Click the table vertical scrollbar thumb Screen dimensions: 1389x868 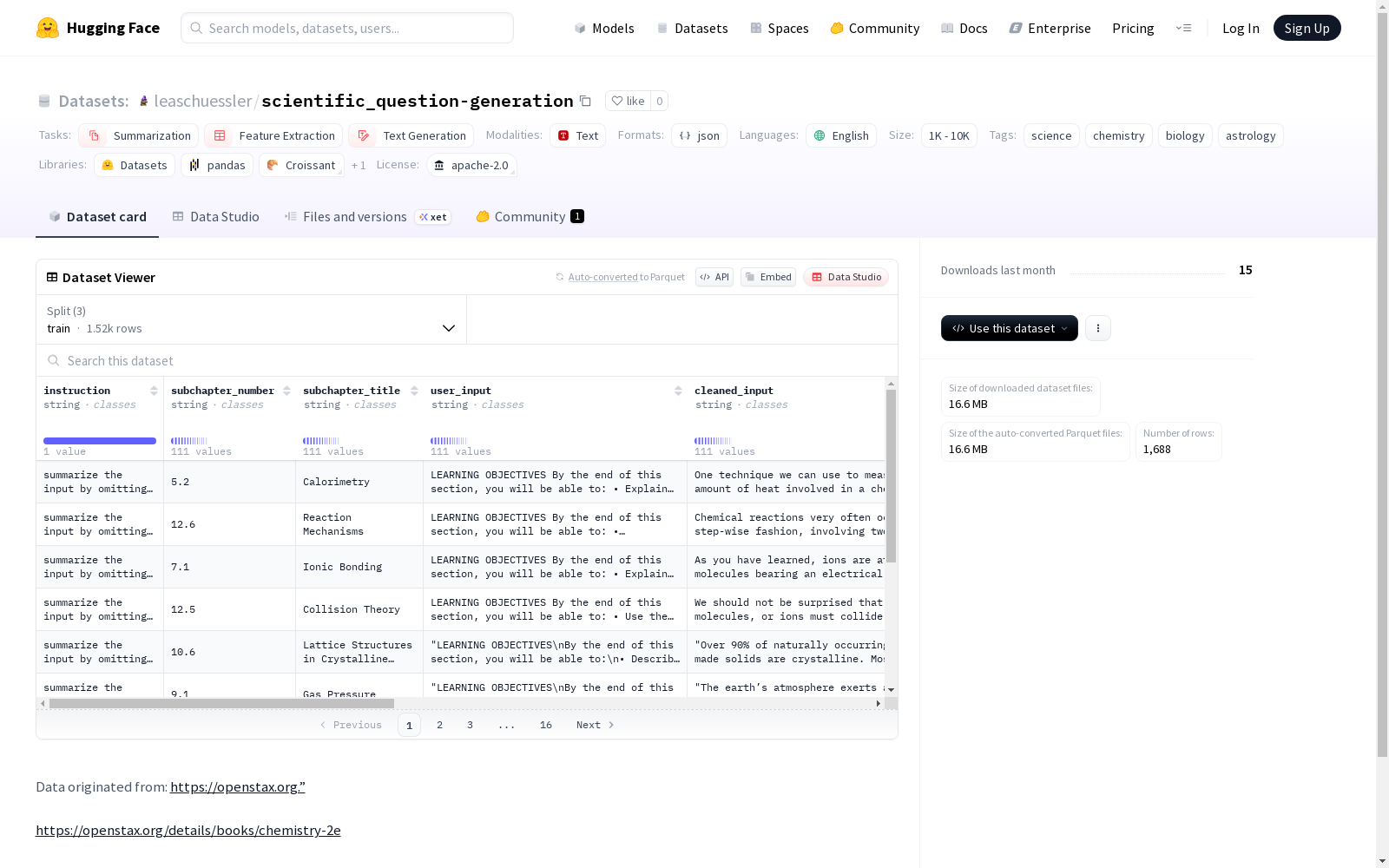pyautogui.click(x=891, y=476)
